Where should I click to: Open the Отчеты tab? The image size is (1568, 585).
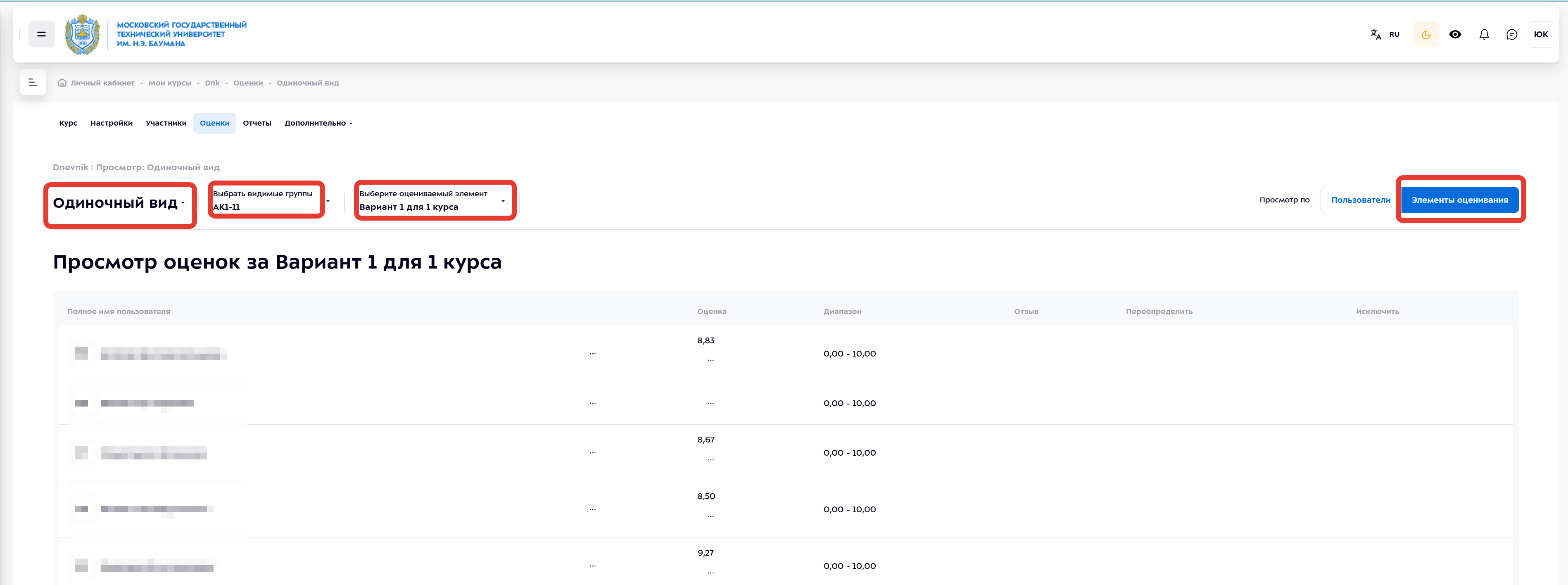pos(257,124)
